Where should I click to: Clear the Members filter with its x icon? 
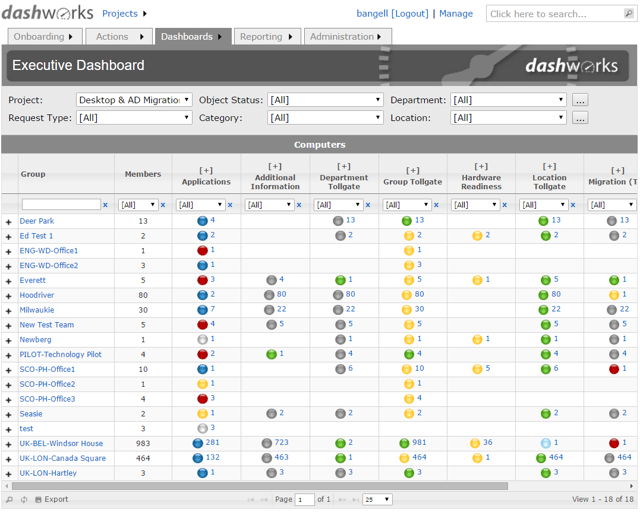163,205
